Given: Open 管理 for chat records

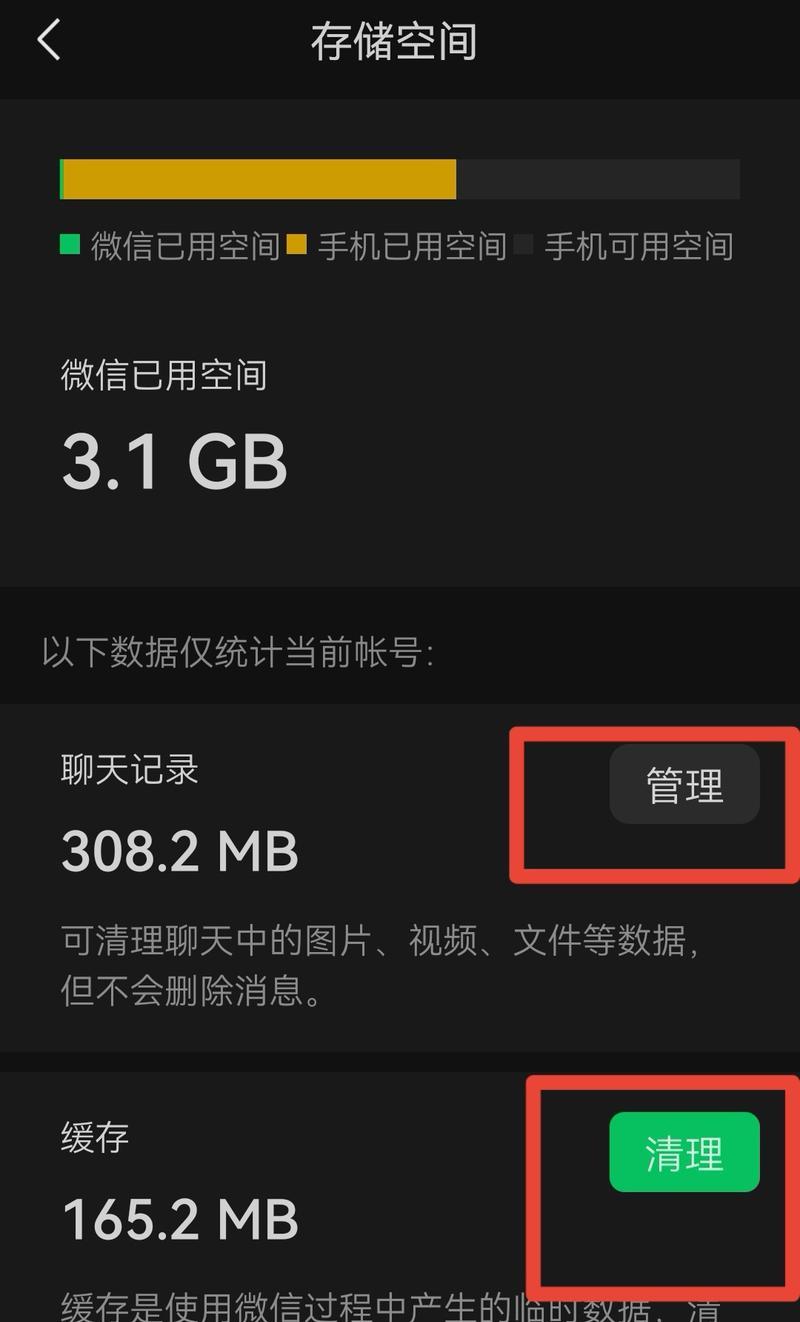Looking at the screenshot, I should pyautogui.click(x=685, y=785).
